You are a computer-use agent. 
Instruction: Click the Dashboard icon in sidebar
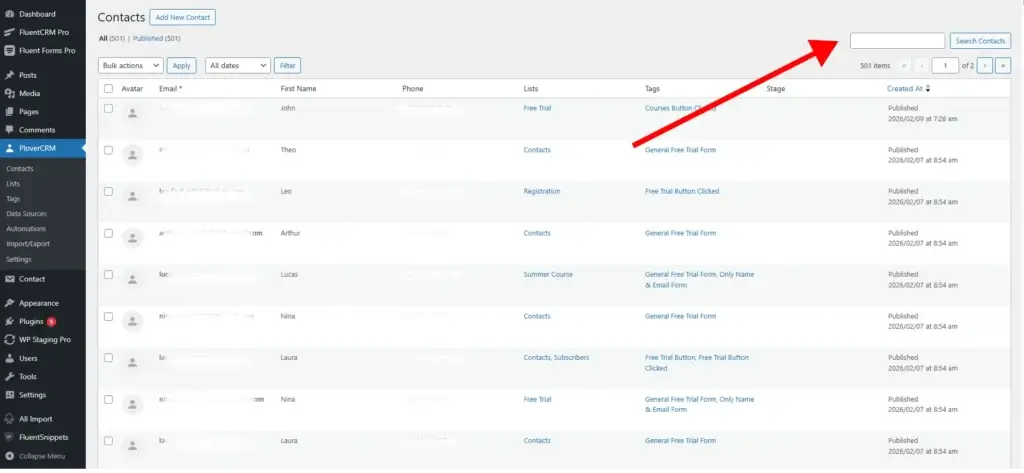click(9, 14)
